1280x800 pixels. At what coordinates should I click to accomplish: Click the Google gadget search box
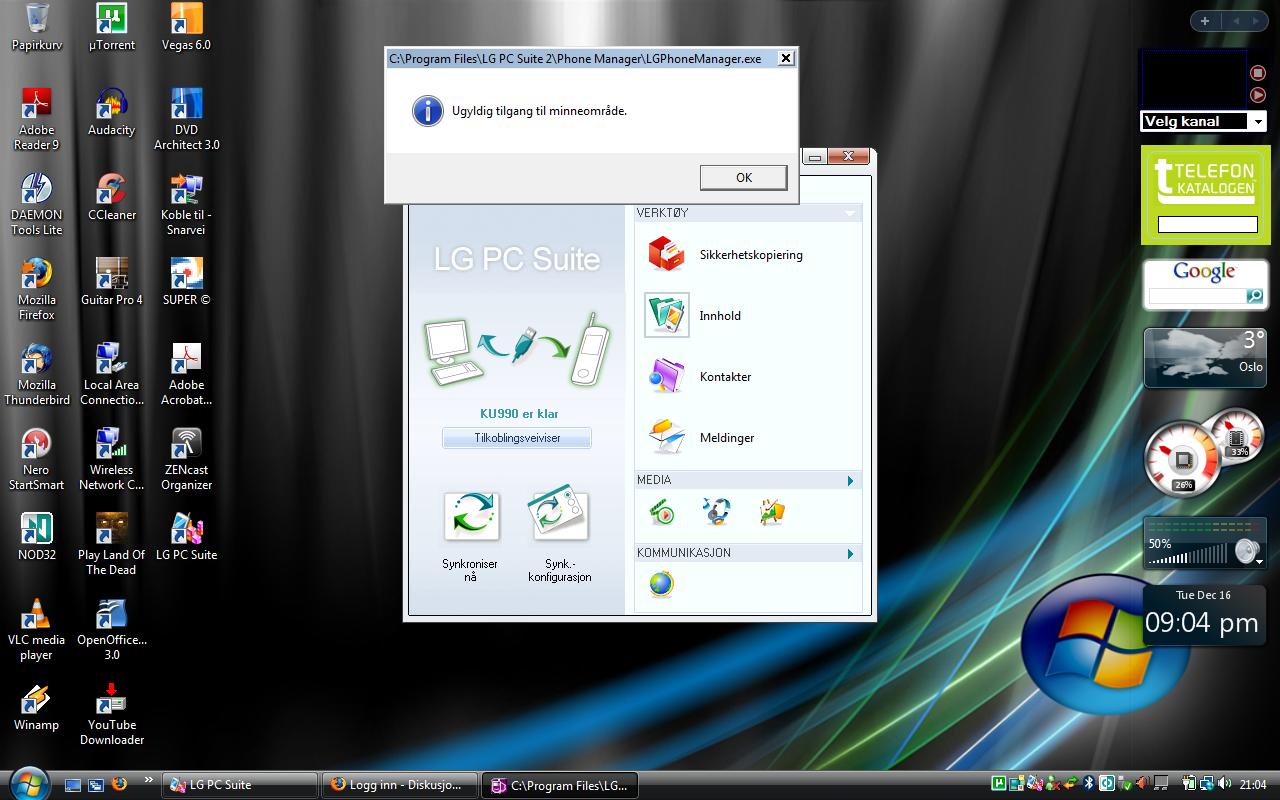pyautogui.click(x=1197, y=296)
